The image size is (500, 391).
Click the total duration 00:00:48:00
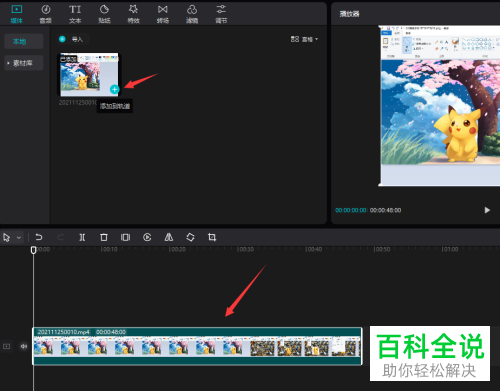[x=385, y=210]
